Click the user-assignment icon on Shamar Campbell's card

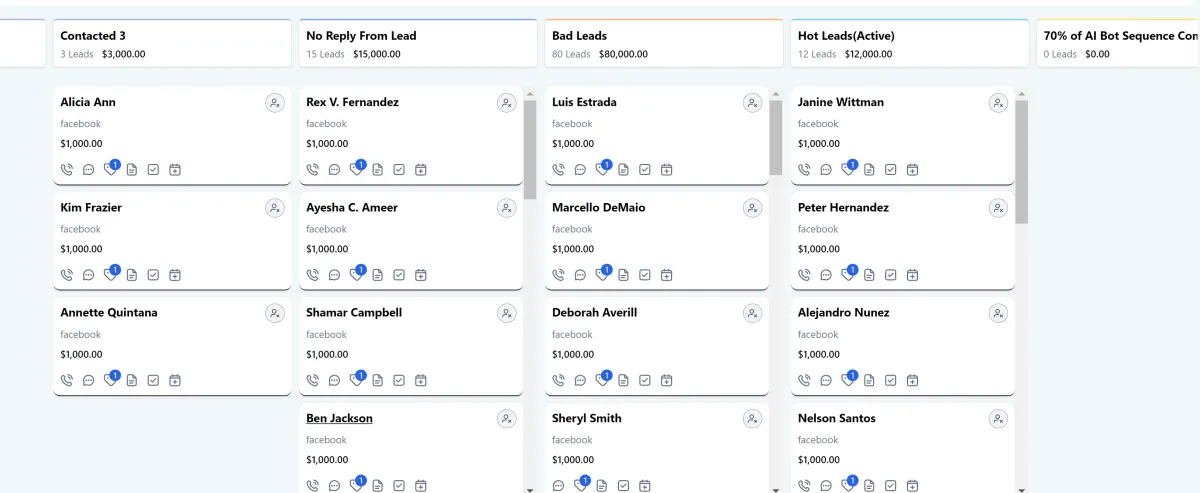(506, 313)
